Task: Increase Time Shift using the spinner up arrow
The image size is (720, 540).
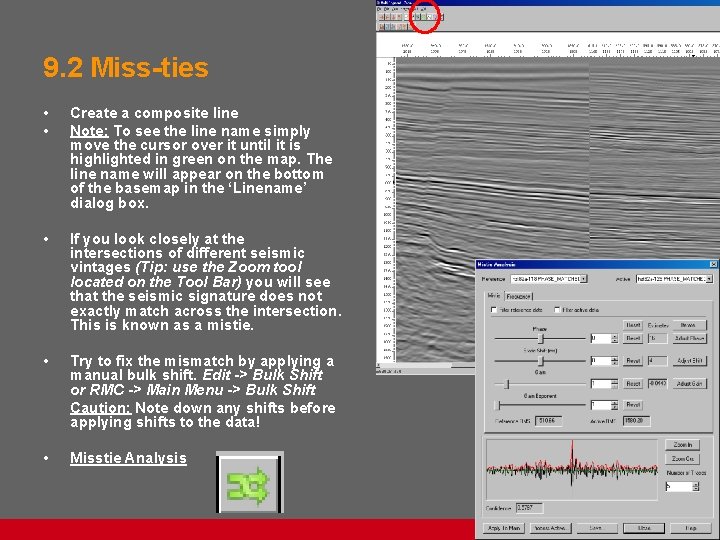Action: point(615,359)
